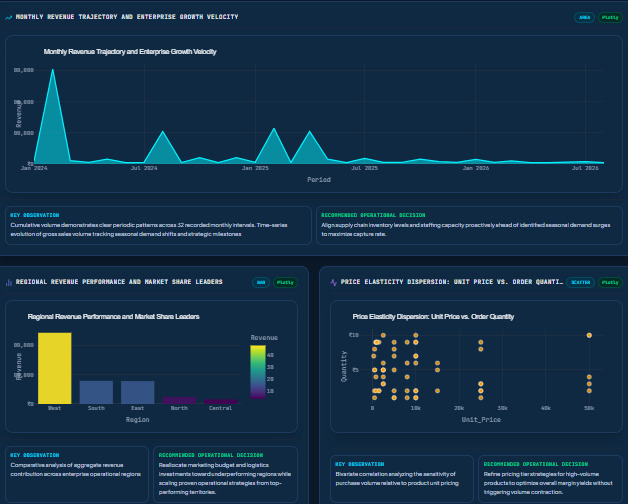628x504 pixels.
Task: Click the 'Bivariate correlation analyzing' observation text
Action: (x=397, y=478)
